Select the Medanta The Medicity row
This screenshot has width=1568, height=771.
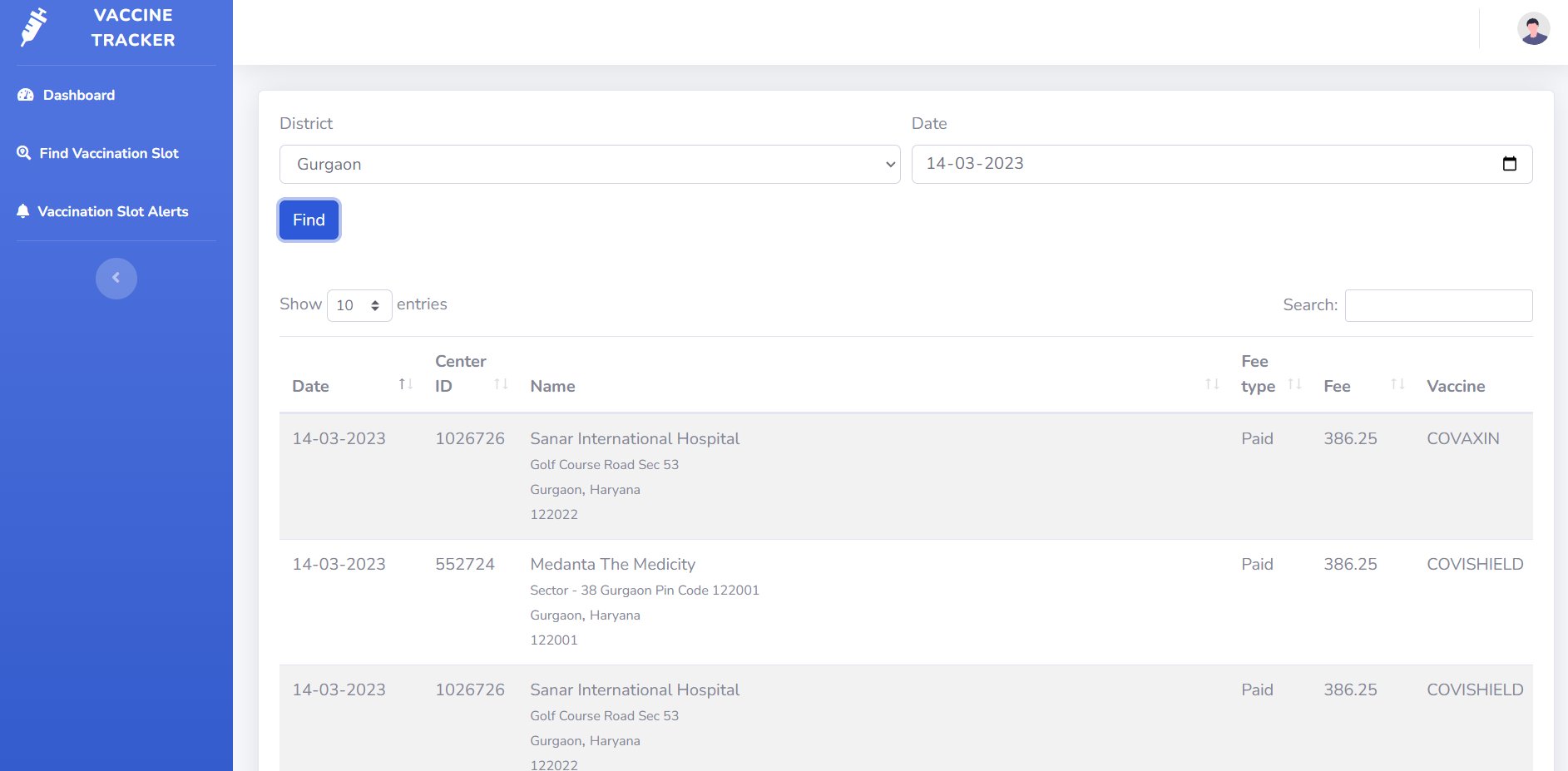pyautogui.click(x=905, y=601)
